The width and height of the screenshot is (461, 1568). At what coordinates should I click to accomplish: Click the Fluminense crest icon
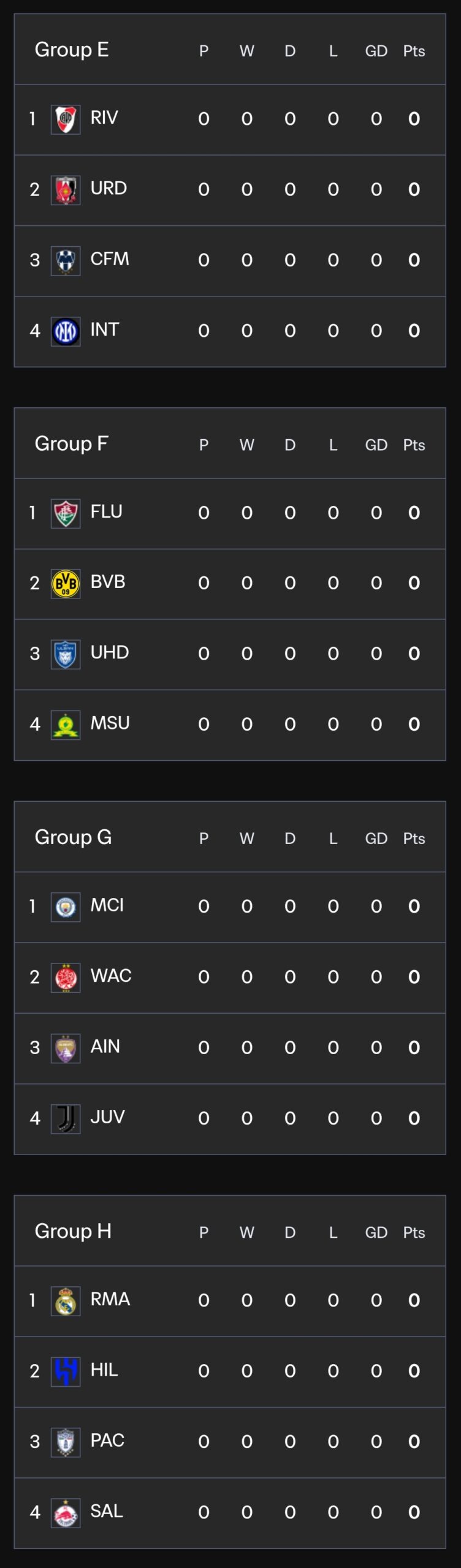tap(66, 513)
